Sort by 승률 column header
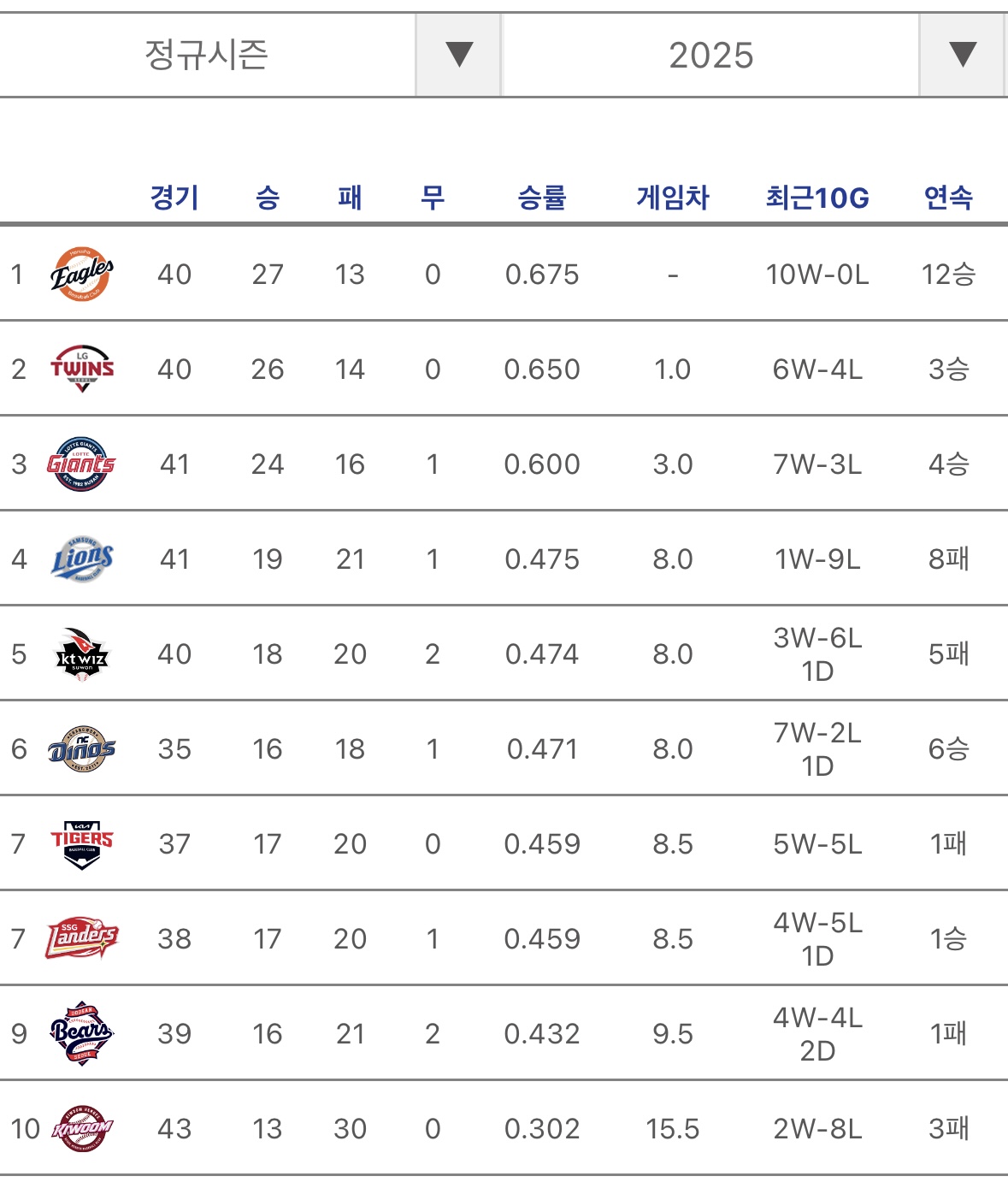The width and height of the screenshot is (1008, 1200). (x=542, y=198)
